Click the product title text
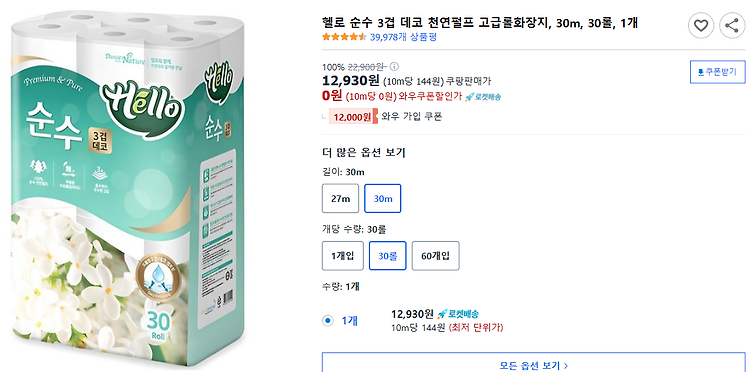The width and height of the screenshot is (750, 372). click(x=480, y=22)
